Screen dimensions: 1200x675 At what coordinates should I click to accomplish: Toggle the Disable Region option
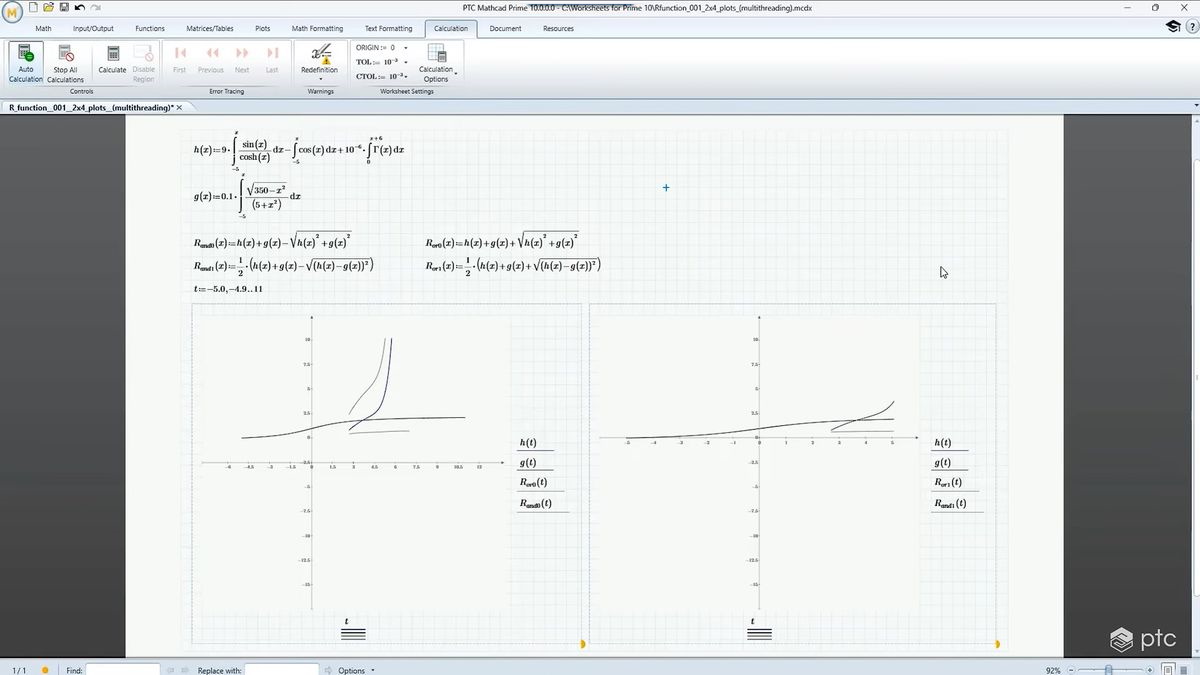pyautogui.click(x=143, y=62)
